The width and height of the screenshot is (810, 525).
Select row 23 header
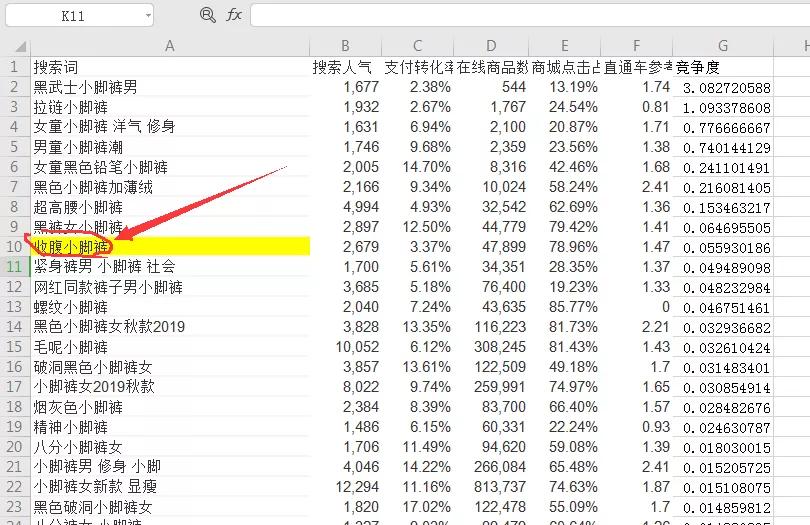click(14, 506)
